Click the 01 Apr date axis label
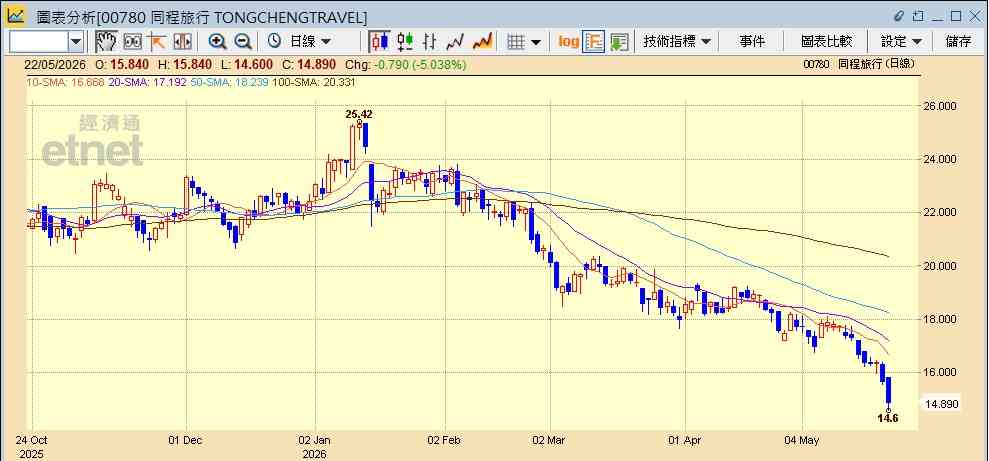The image size is (989, 461). (685, 440)
